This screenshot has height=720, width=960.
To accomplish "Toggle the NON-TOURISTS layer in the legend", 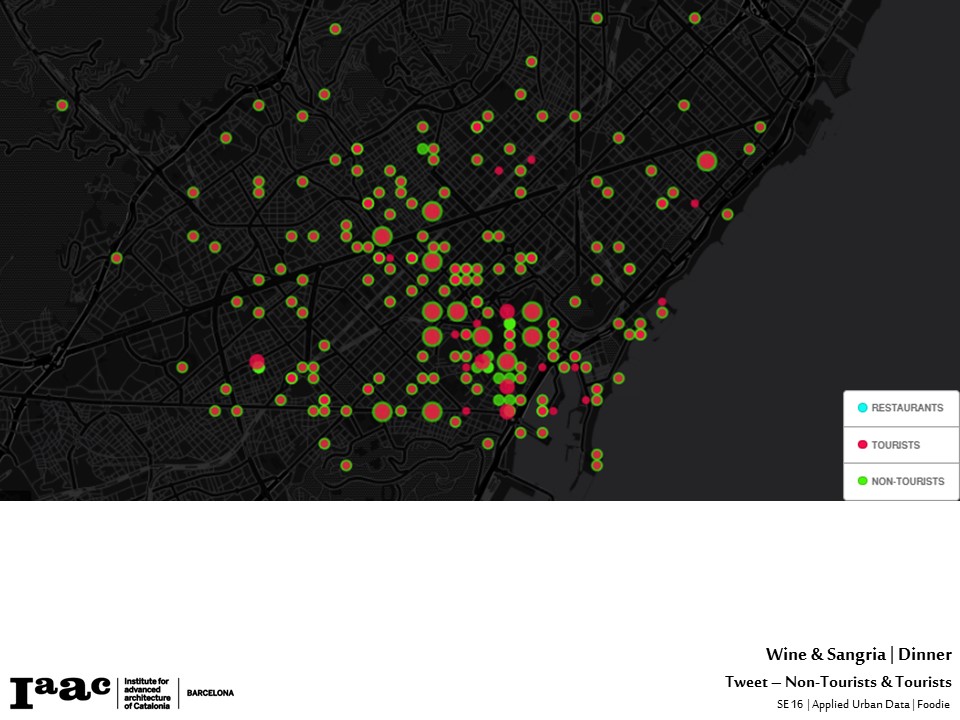I will (907, 481).
